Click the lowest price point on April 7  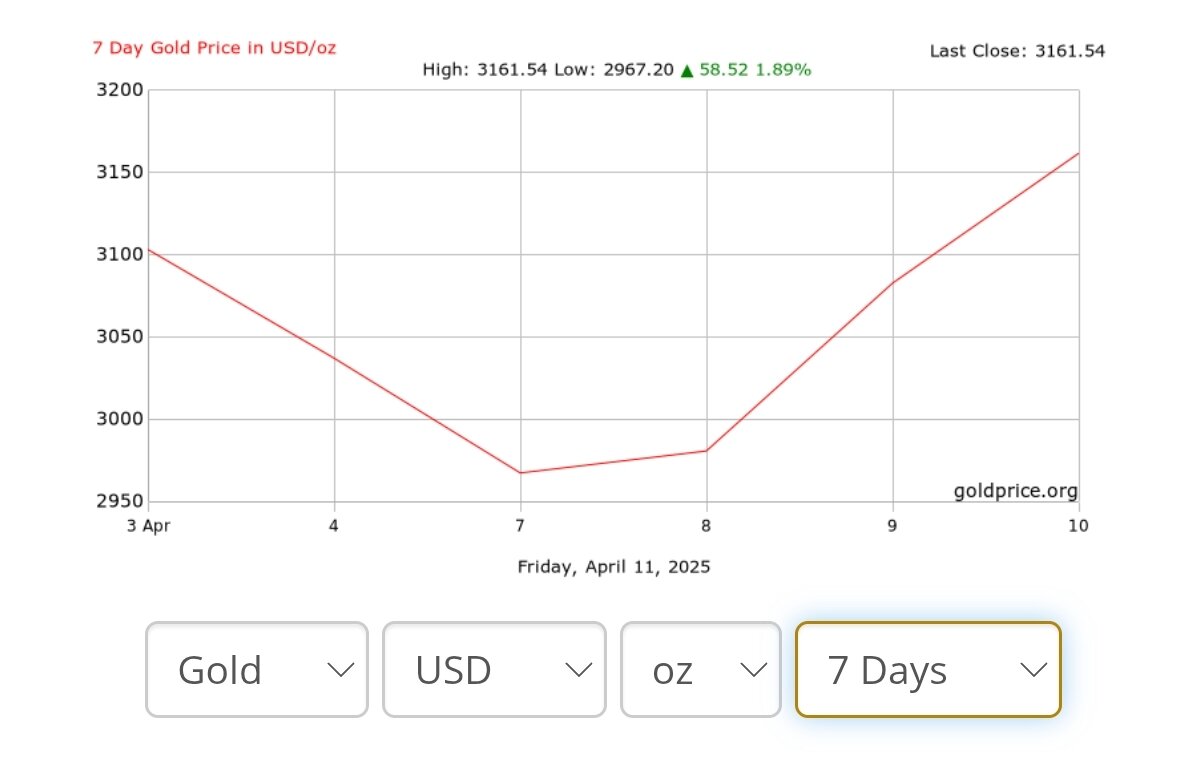(520, 473)
